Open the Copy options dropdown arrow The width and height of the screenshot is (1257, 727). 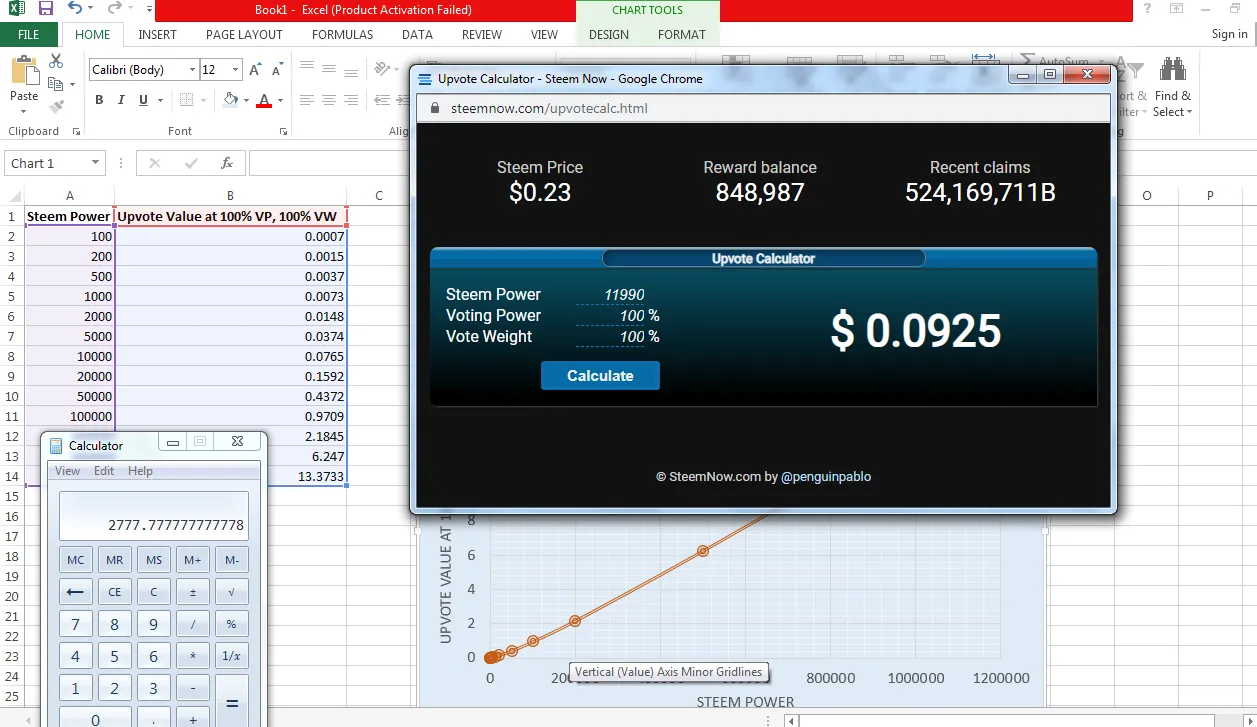click(70, 86)
